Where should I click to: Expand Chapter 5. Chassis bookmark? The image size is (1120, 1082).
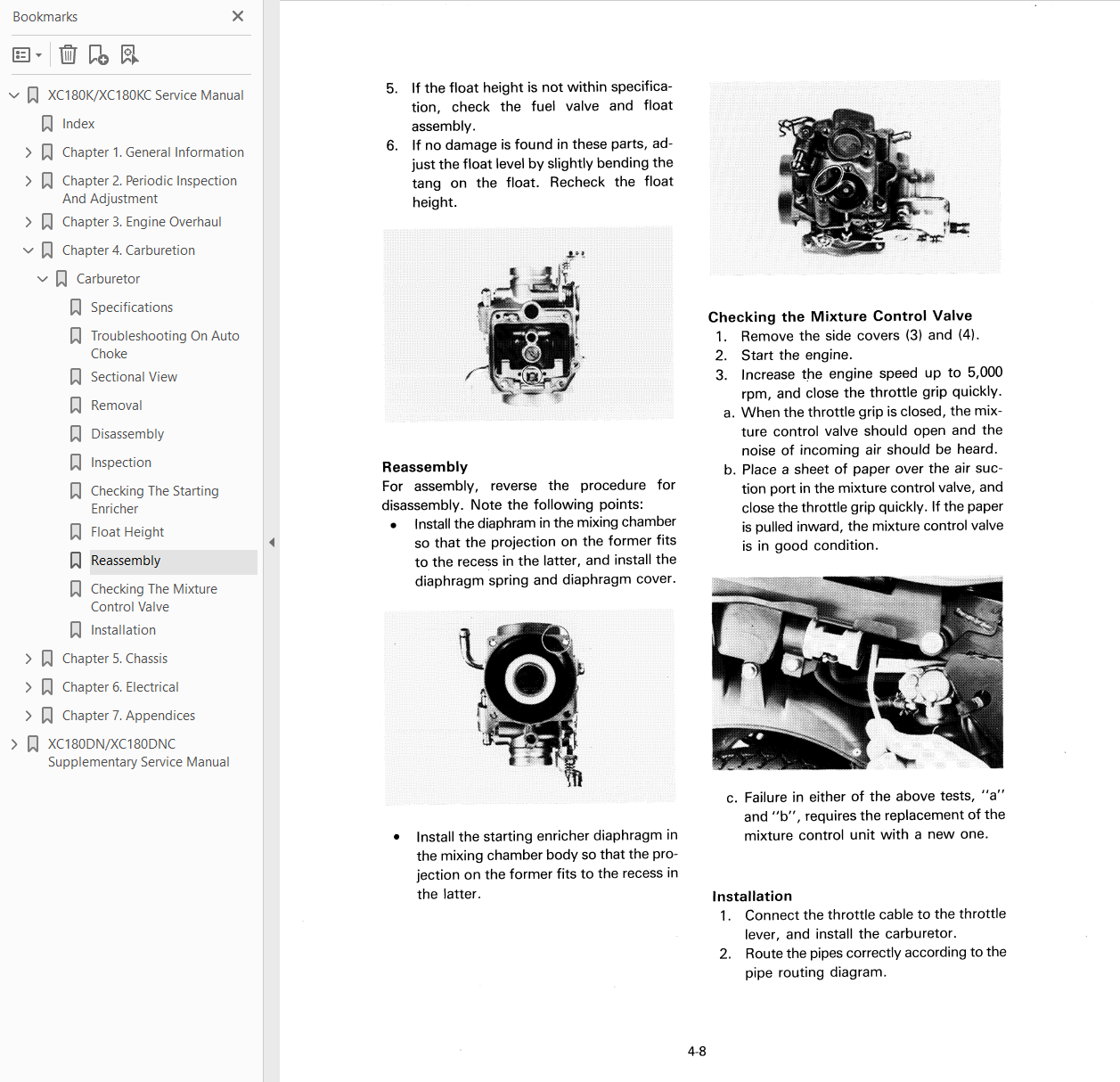click(x=29, y=659)
